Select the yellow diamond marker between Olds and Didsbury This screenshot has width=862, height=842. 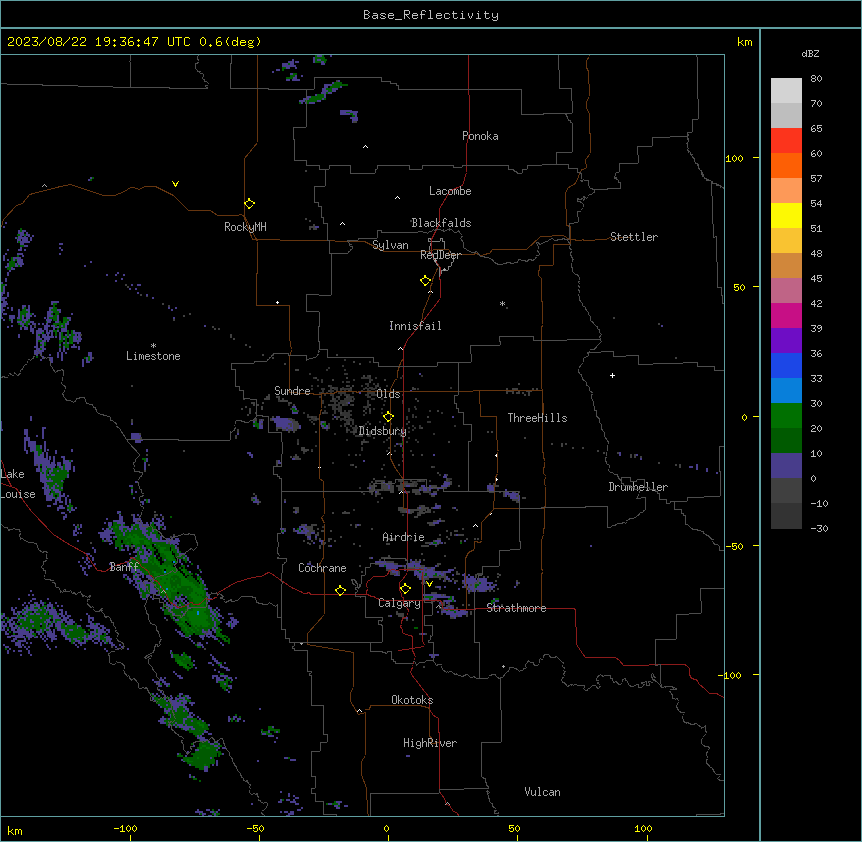[388, 416]
